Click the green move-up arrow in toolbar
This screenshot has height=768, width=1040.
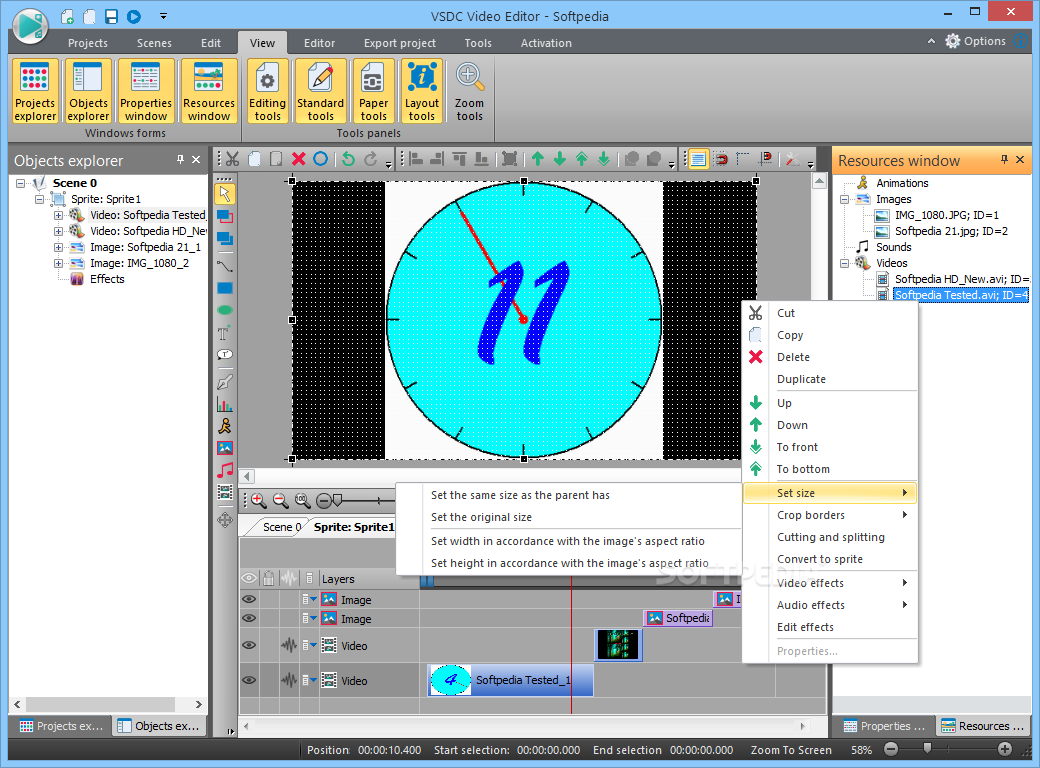pos(537,159)
